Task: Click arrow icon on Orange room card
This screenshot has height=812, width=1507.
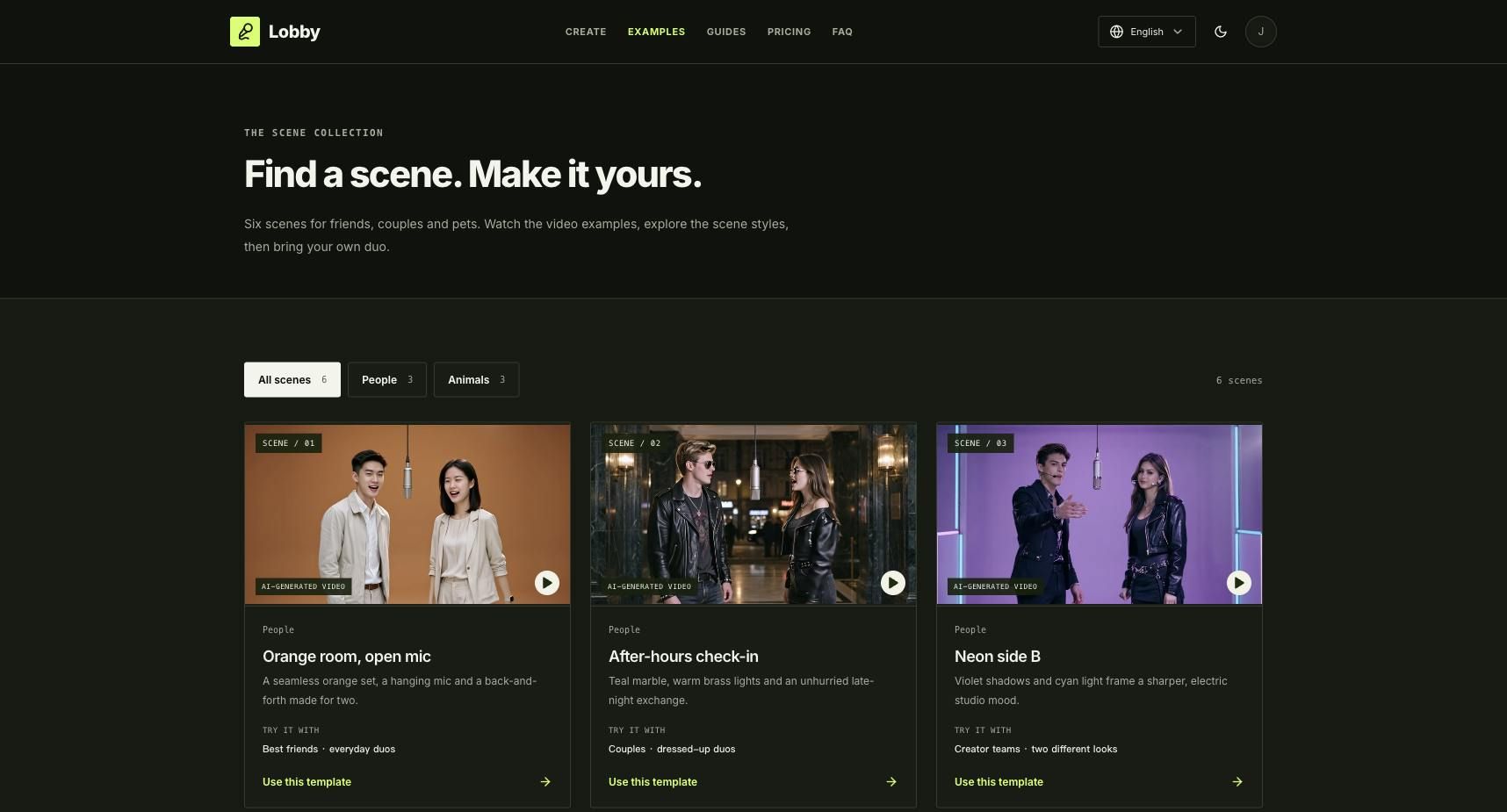Action: (545, 782)
